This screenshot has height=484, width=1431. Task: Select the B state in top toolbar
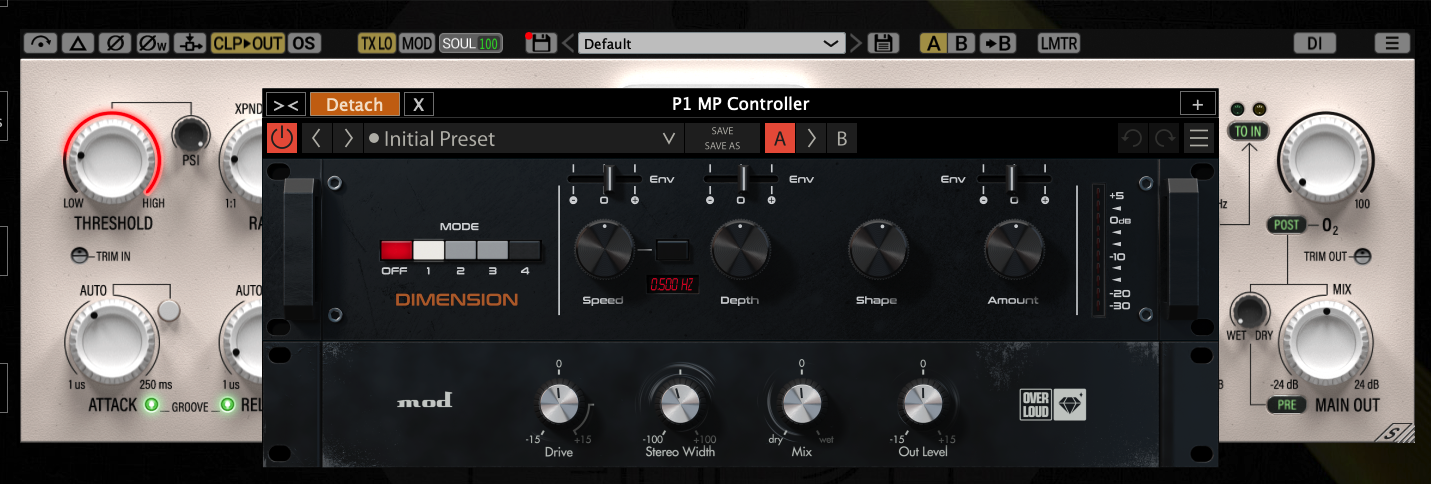961,43
